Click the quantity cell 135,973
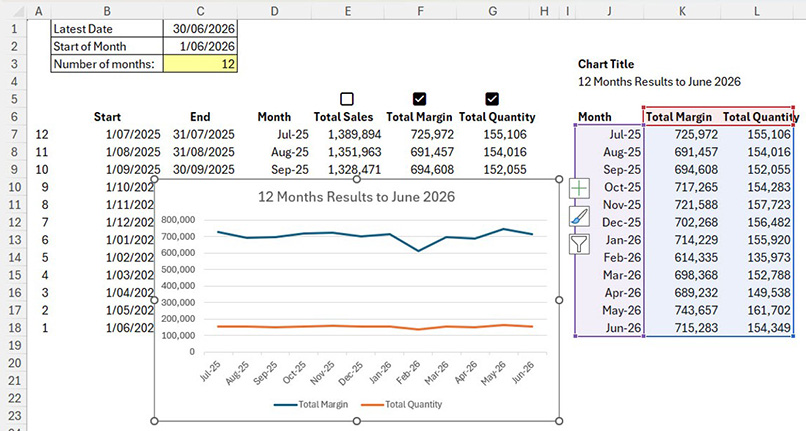The width and height of the screenshot is (806, 431). point(757,257)
